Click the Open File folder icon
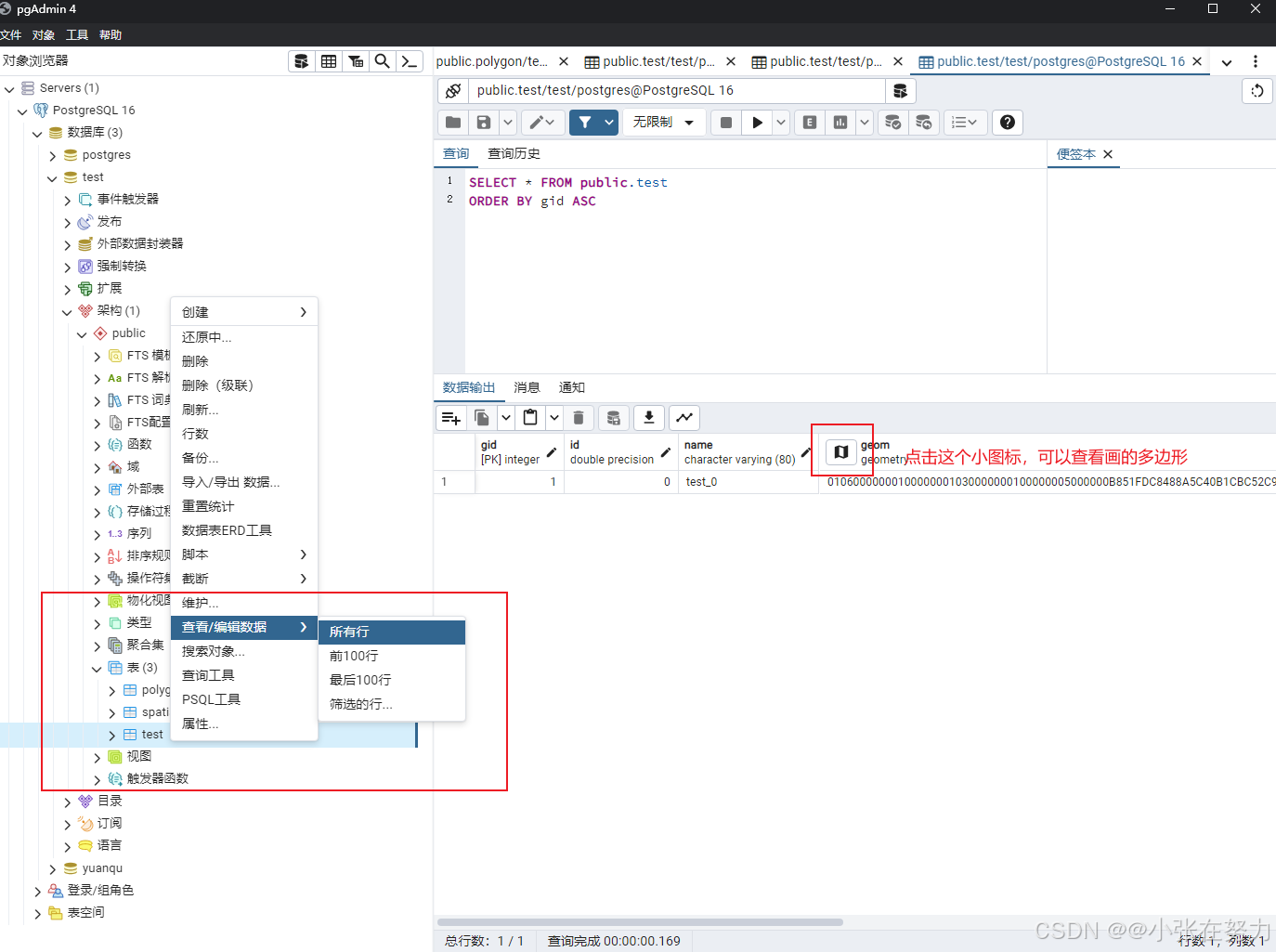 point(453,122)
